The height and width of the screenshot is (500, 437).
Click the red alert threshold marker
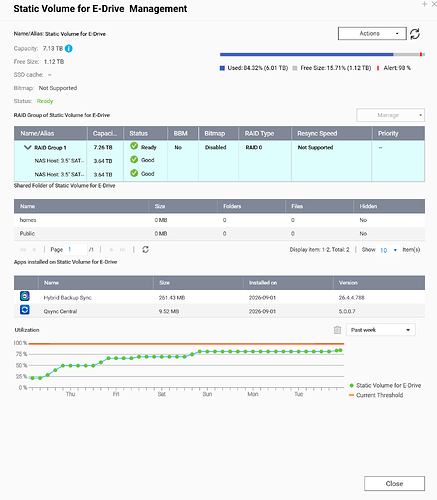tap(421, 54)
